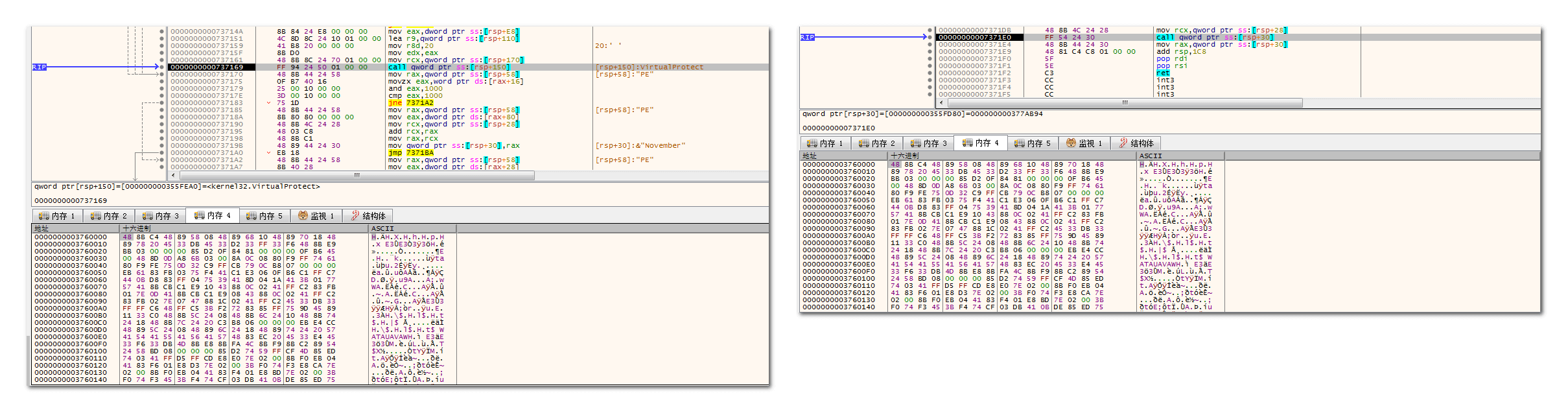This screenshot has width=1568, height=413.
Task: Toggle breakpoint dot at address 0000000000737161
Action: click(162, 60)
